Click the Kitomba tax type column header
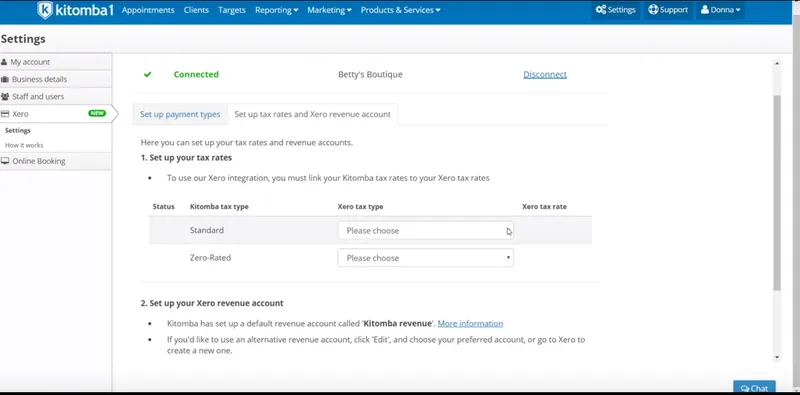Viewport: 800px width, 395px height. click(219, 207)
